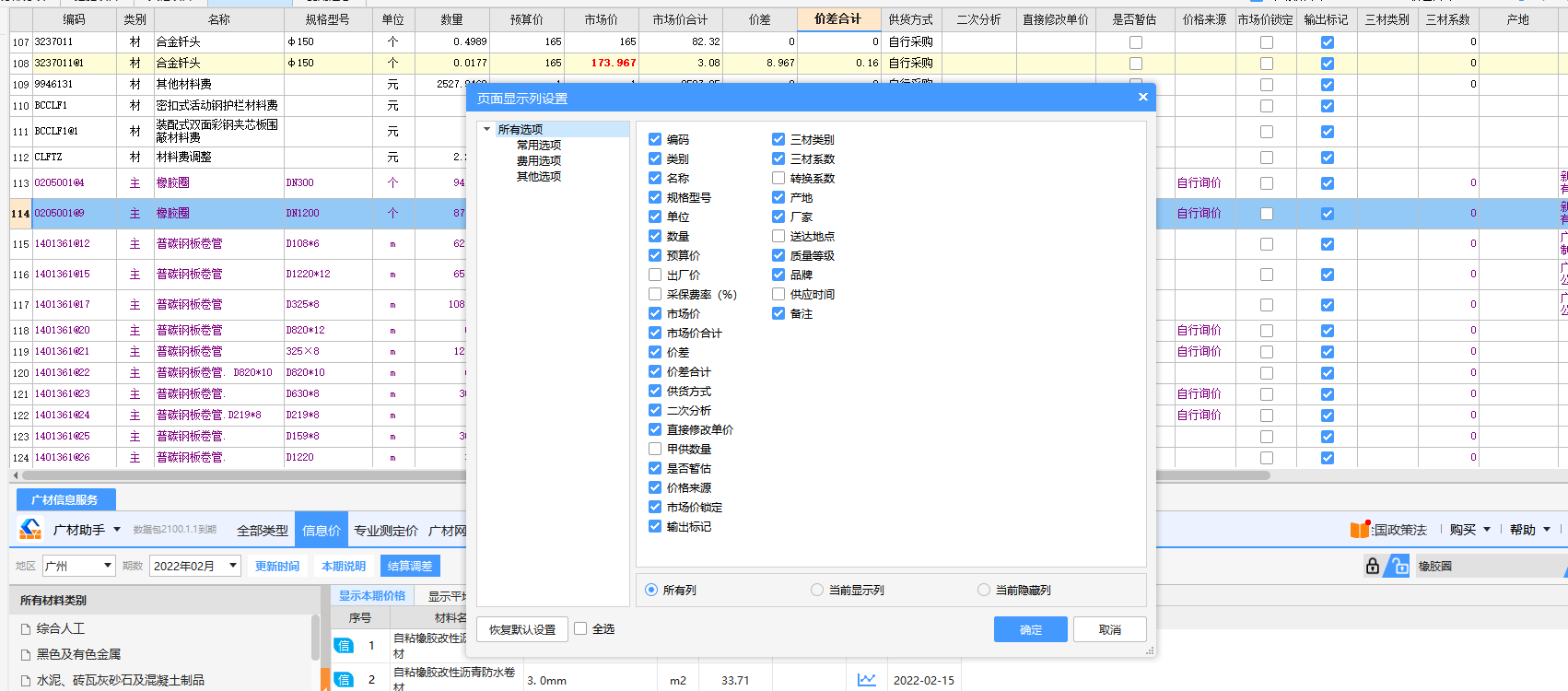This screenshot has height=691, width=1568.
Task: Click the 33.71 price cell
Action: [x=735, y=680]
